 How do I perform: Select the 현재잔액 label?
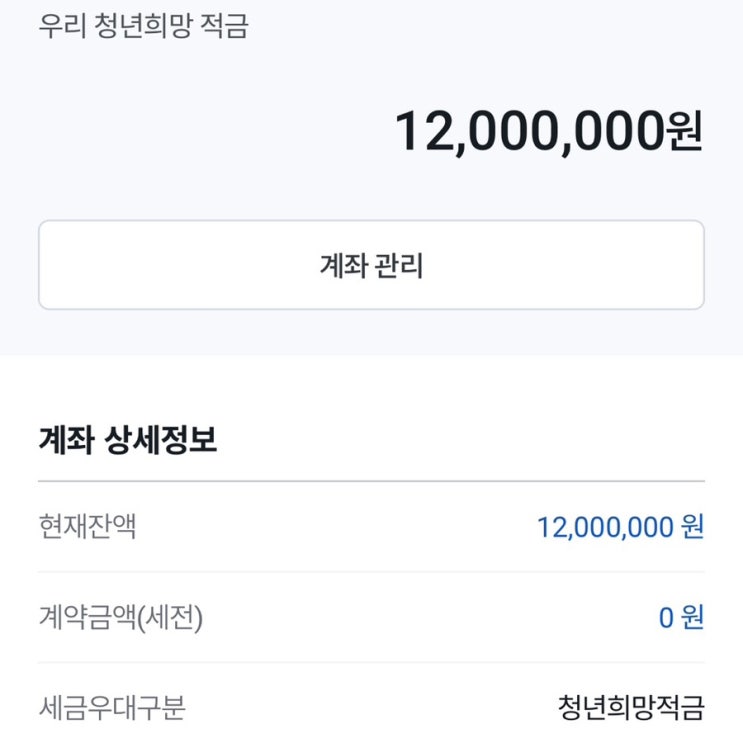point(87,526)
